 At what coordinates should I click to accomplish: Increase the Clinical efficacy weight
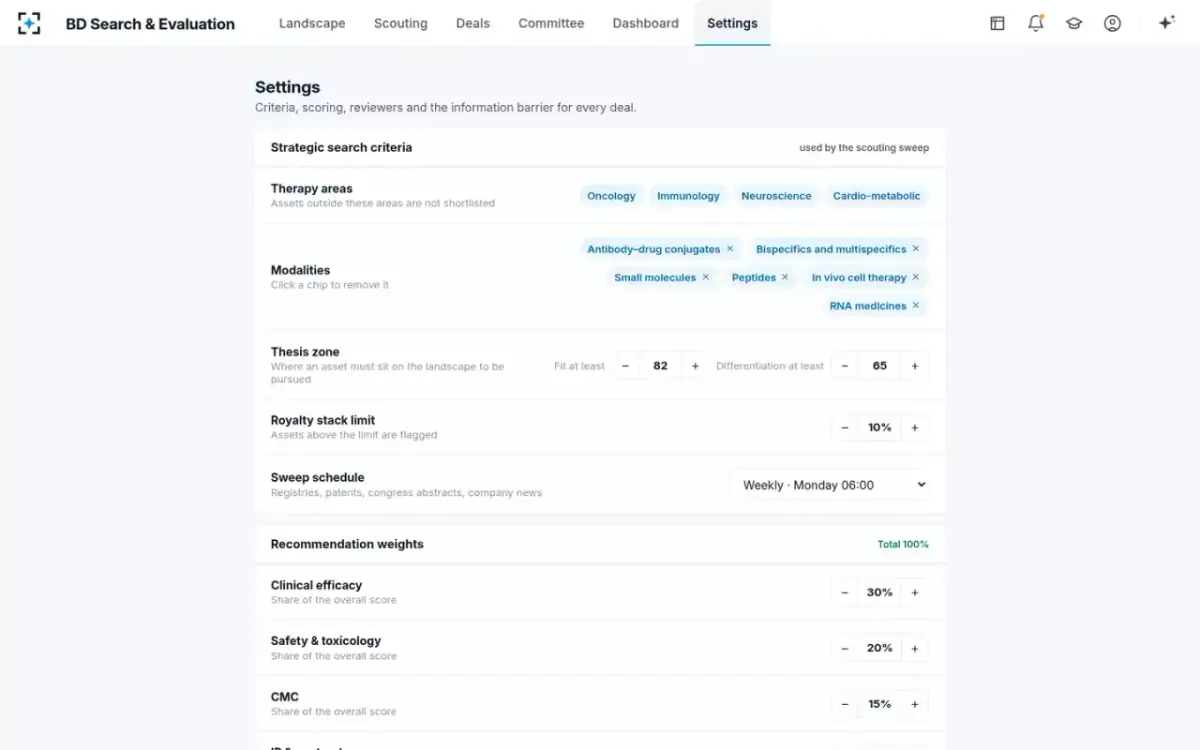click(x=914, y=593)
